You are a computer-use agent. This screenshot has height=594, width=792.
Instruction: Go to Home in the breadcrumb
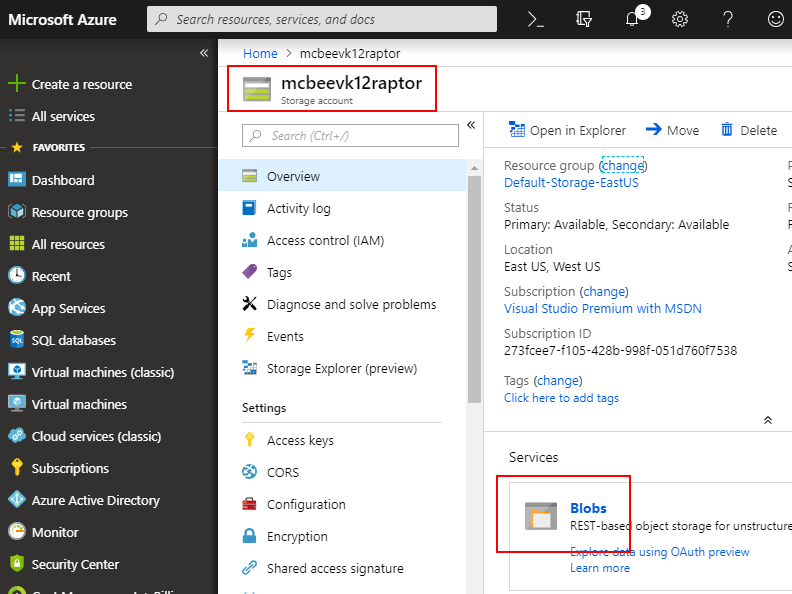point(260,54)
